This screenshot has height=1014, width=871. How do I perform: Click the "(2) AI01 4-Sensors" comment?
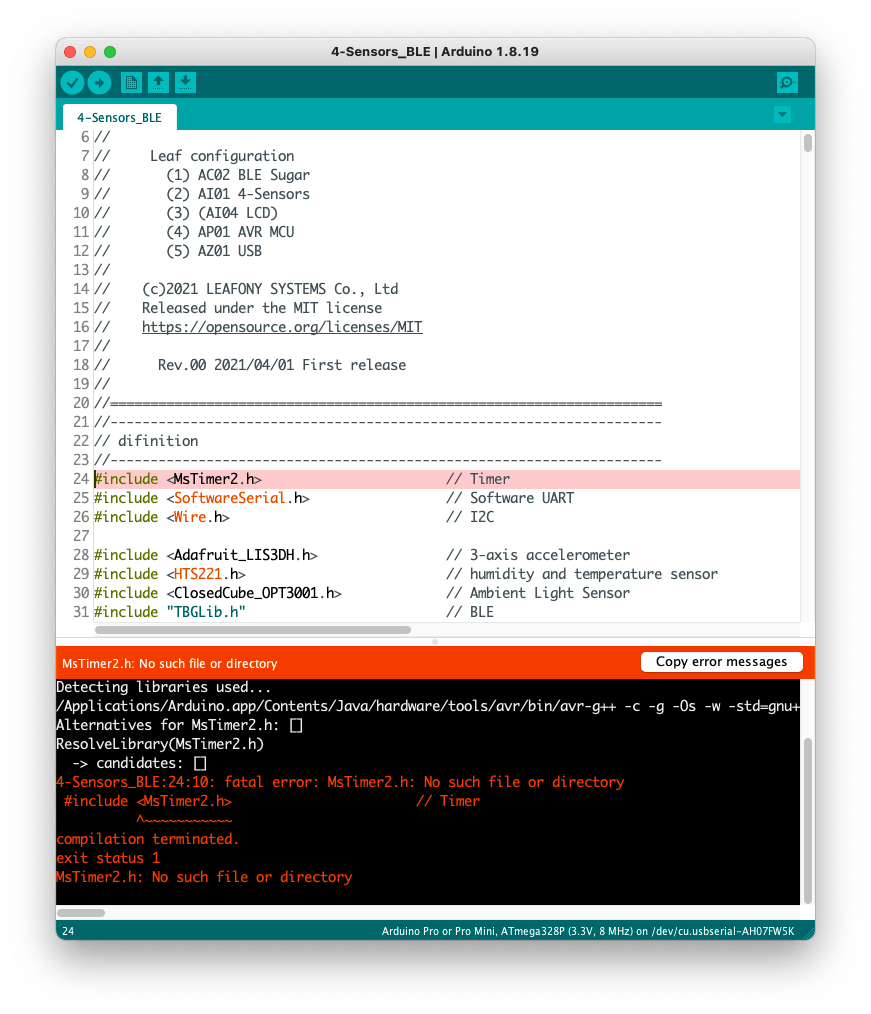click(x=238, y=194)
